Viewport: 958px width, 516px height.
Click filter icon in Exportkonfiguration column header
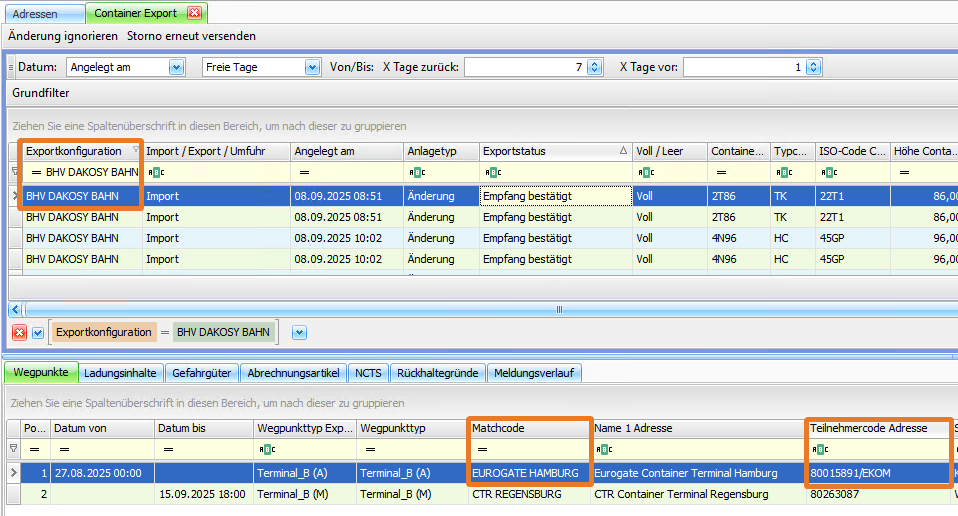click(x=135, y=151)
